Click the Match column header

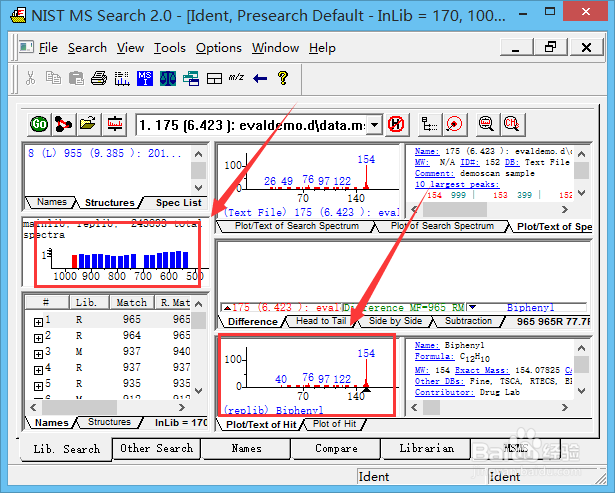pyautogui.click(x=131, y=302)
